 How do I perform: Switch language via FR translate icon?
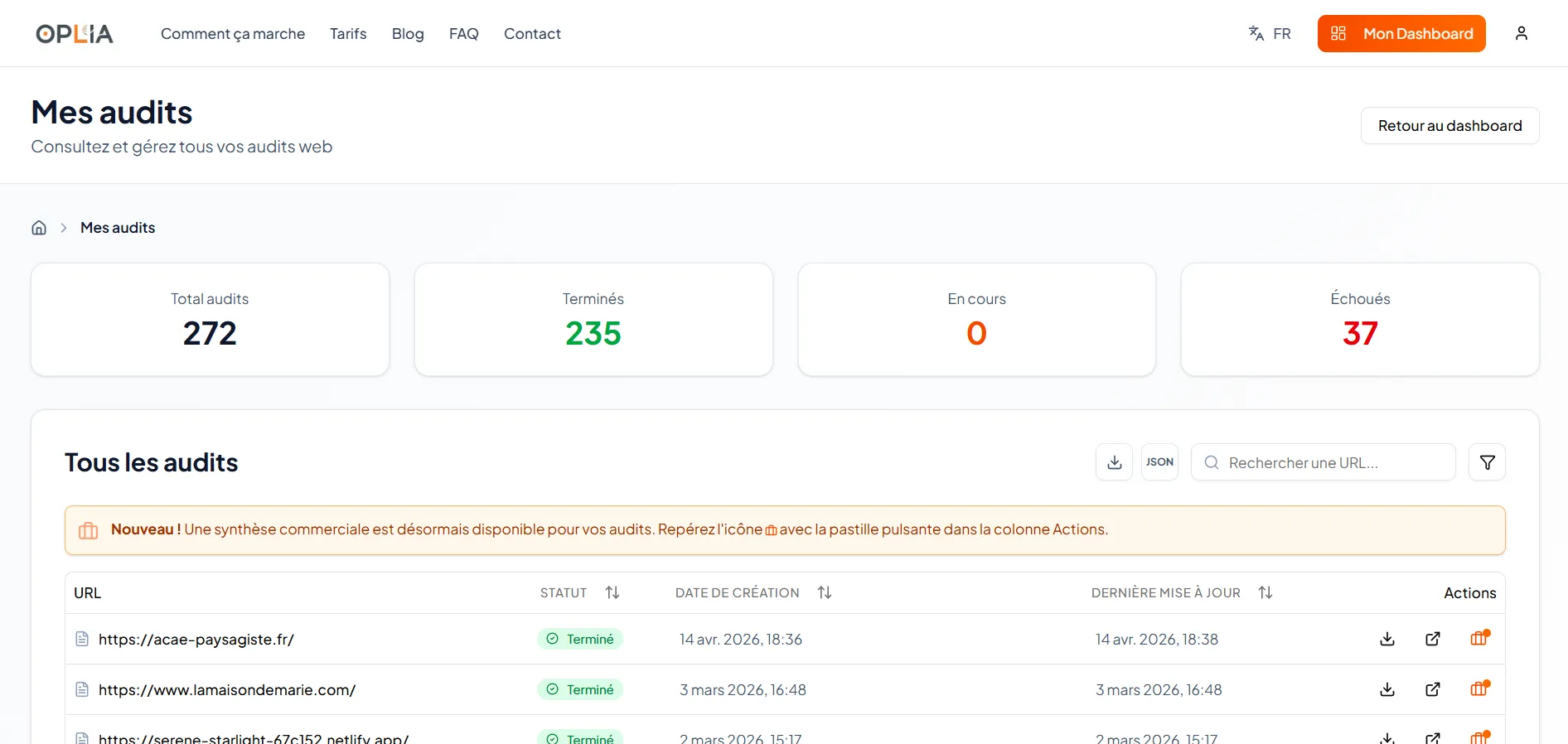pyautogui.click(x=1270, y=33)
